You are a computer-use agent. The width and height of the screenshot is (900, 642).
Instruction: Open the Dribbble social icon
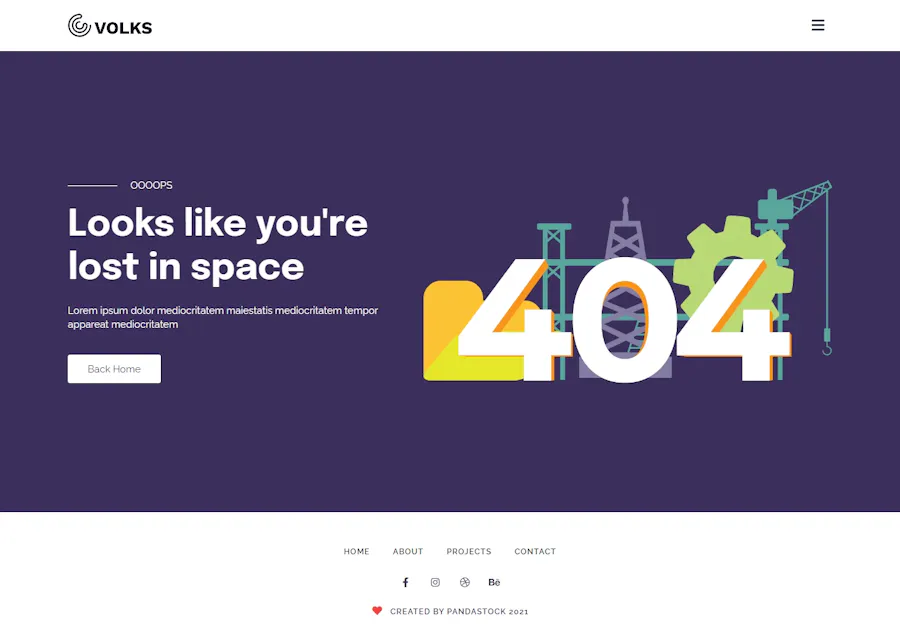pos(465,582)
